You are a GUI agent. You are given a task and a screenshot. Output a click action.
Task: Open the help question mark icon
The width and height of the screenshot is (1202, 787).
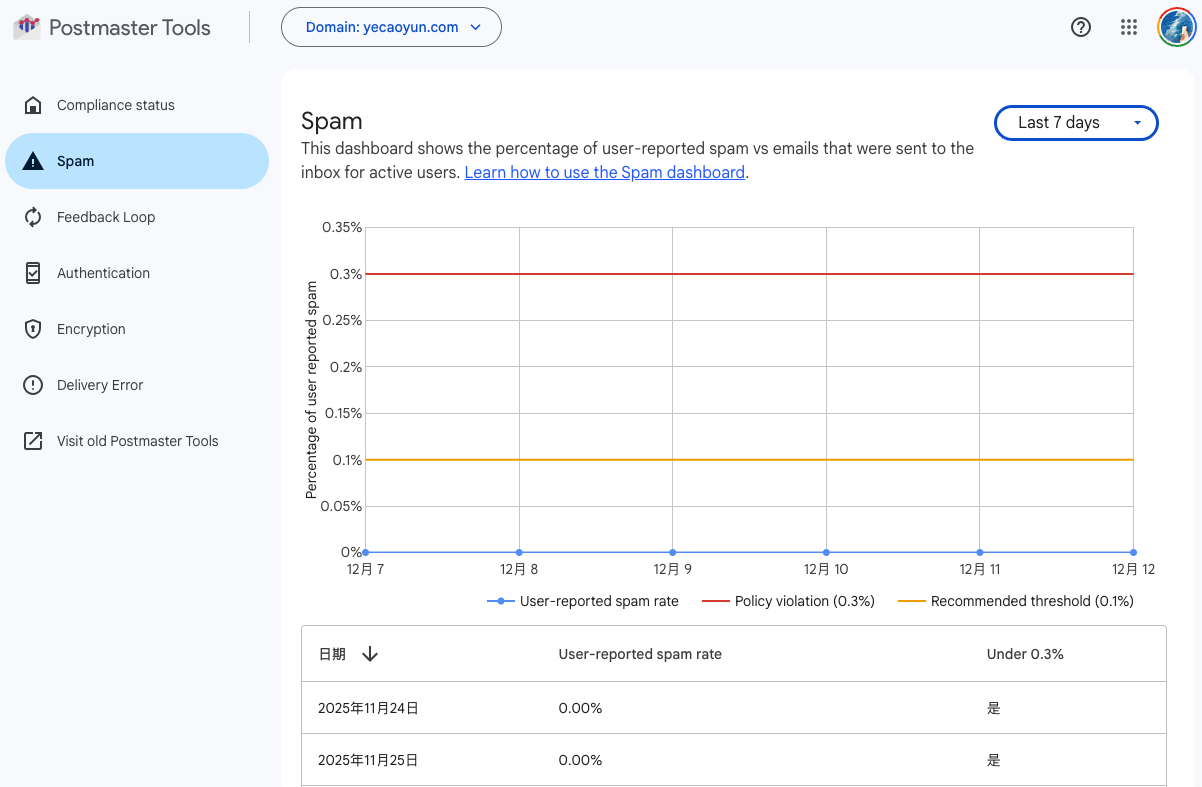(x=1080, y=28)
